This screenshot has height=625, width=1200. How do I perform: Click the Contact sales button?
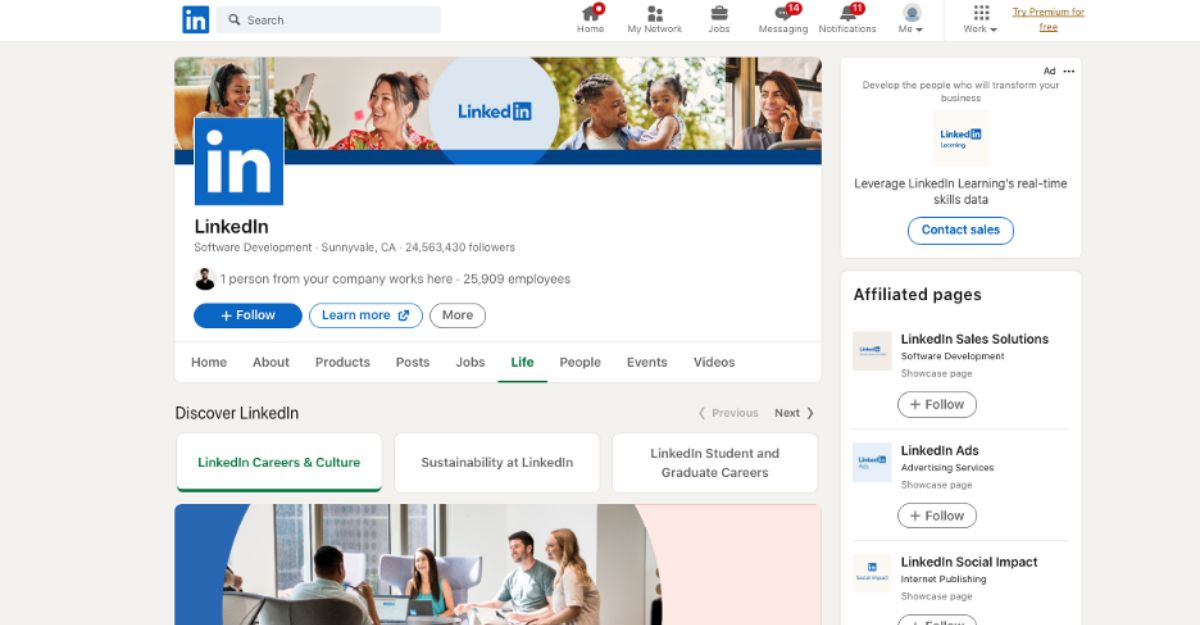(961, 230)
